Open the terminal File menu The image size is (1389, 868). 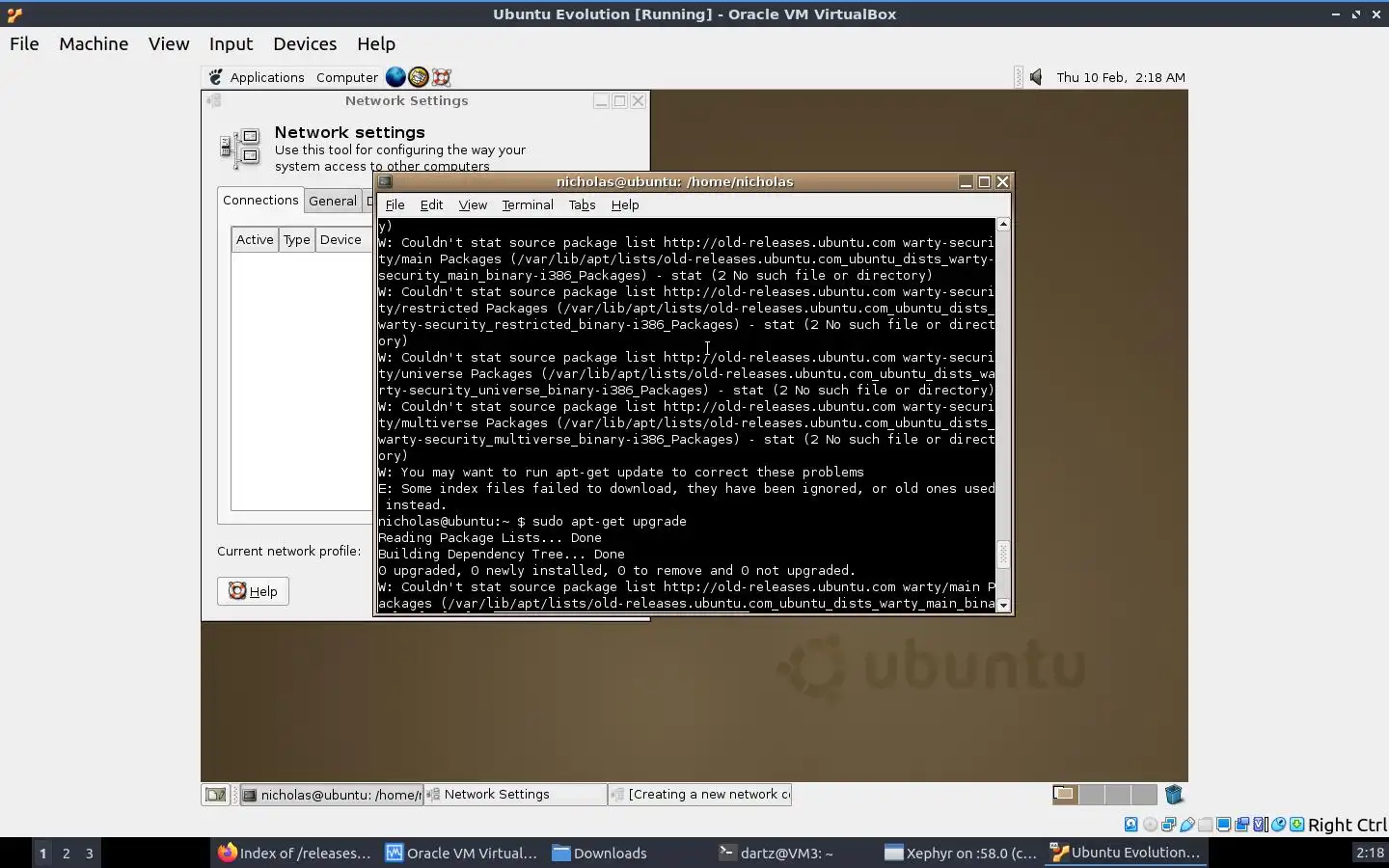pos(395,204)
